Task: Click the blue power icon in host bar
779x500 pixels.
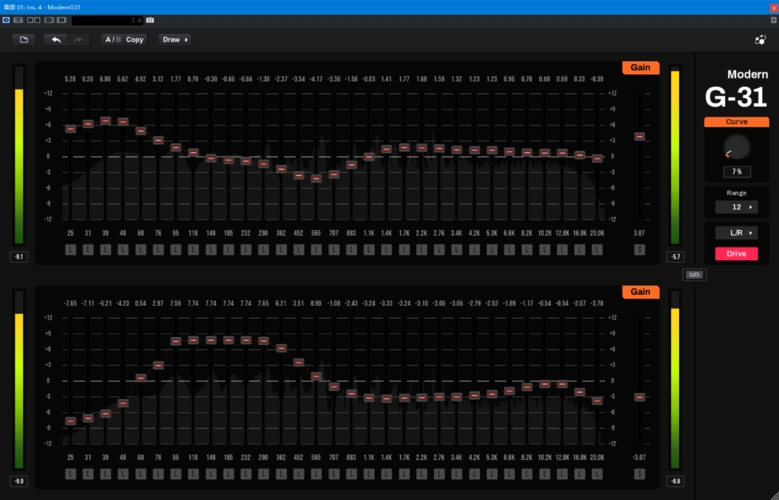Action: [x=7, y=20]
